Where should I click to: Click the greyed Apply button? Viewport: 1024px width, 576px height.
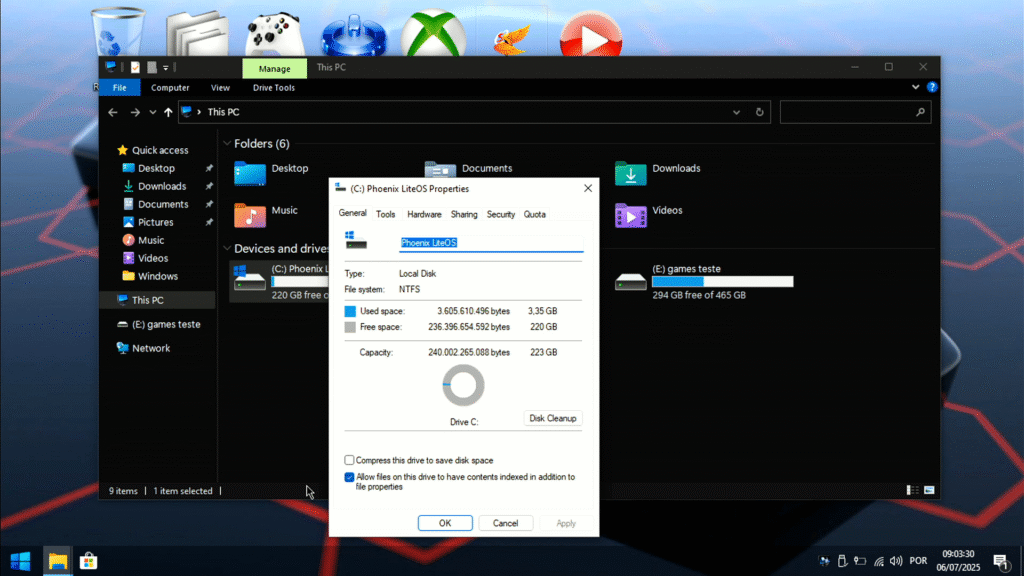coord(566,523)
